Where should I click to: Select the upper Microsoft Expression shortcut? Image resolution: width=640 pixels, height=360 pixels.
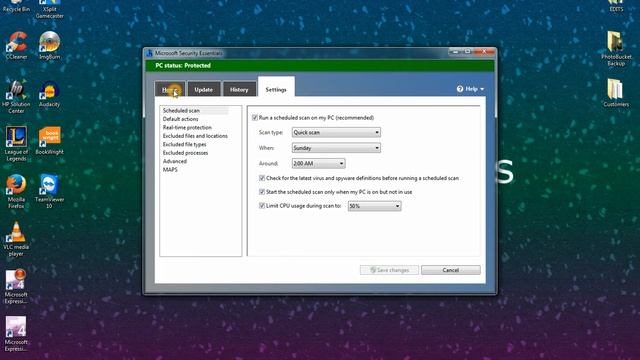pos(16,286)
